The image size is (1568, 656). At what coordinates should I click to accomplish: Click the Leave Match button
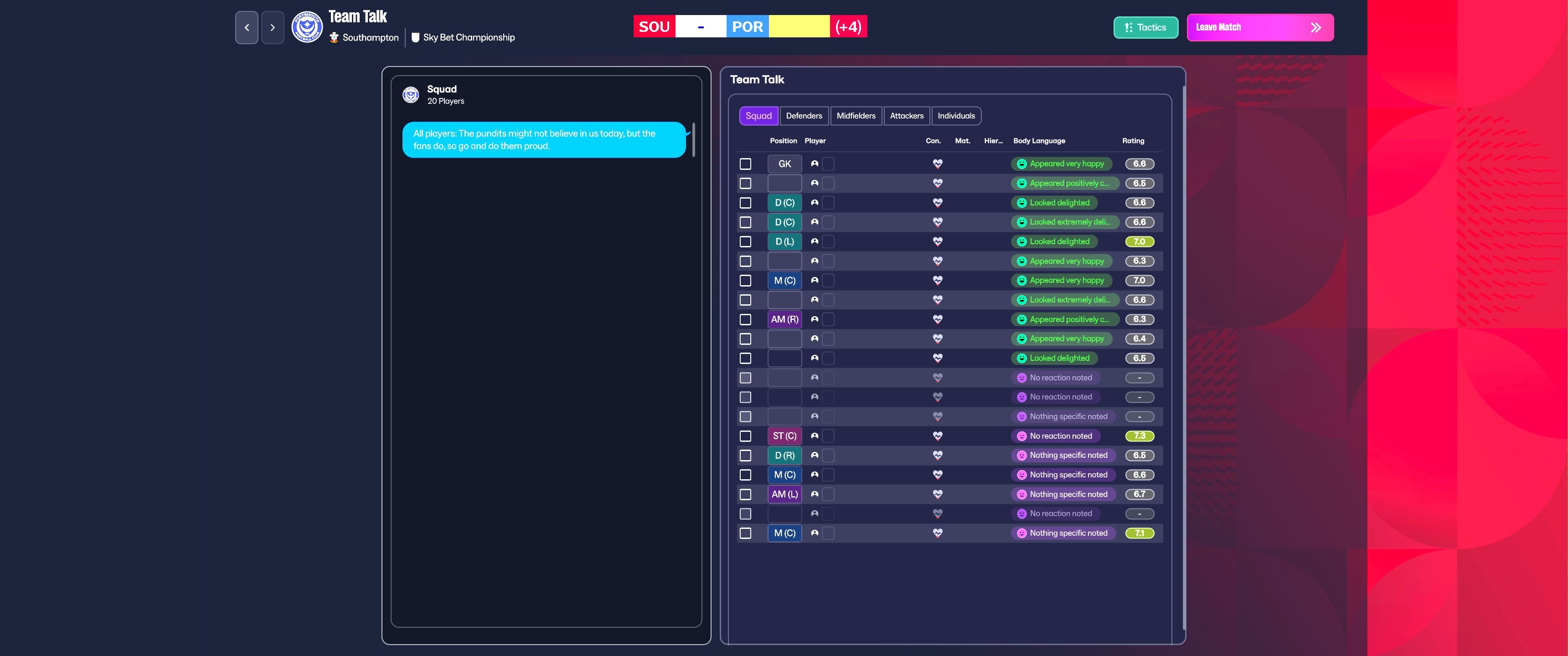[x=1260, y=27]
